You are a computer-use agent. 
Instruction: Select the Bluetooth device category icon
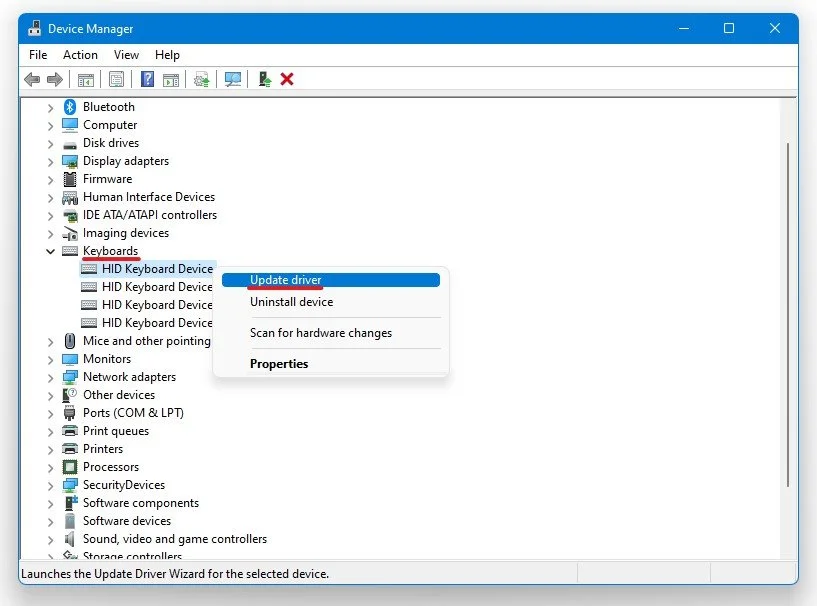pyautogui.click(x=68, y=106)
